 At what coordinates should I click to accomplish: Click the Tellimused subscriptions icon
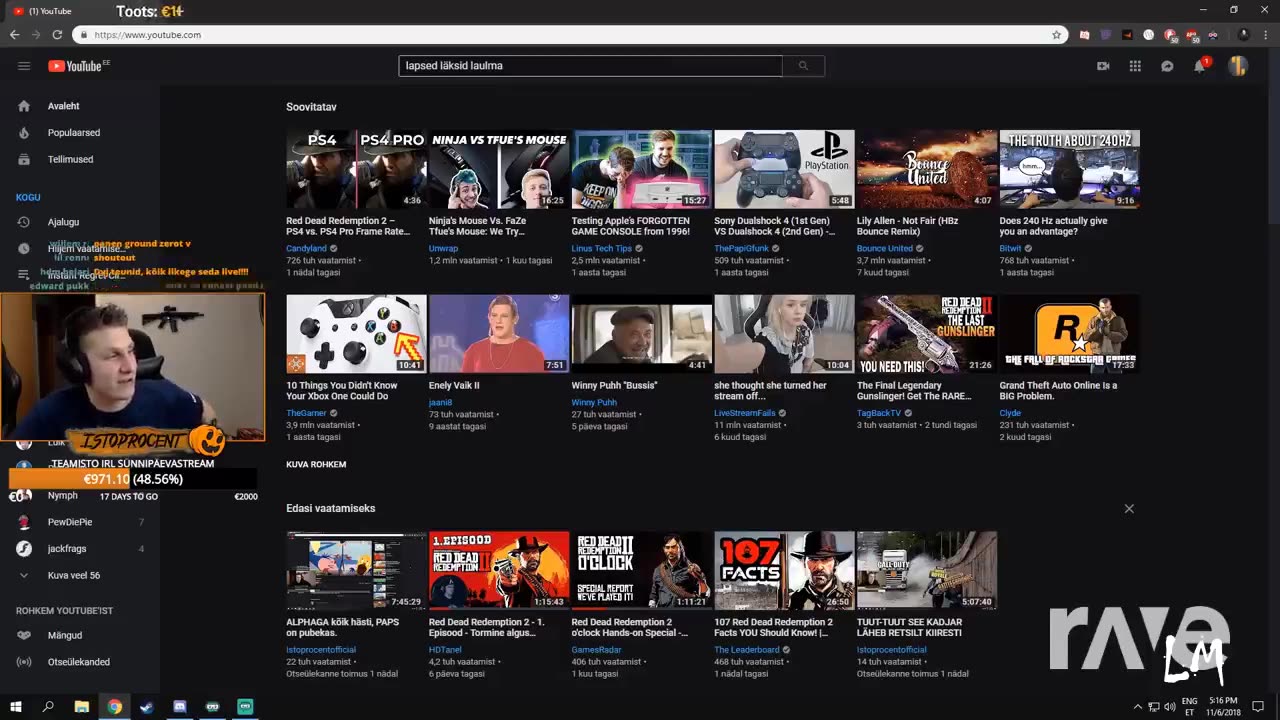coord(24,159)
